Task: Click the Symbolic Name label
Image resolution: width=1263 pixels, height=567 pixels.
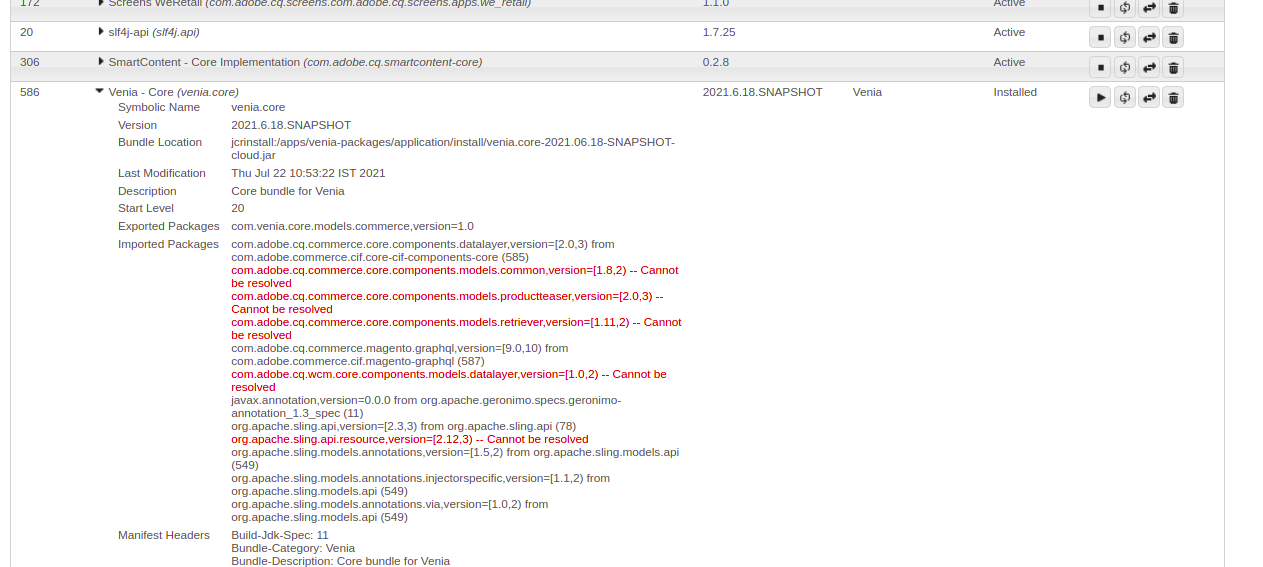Action: (x=159, y=107)
